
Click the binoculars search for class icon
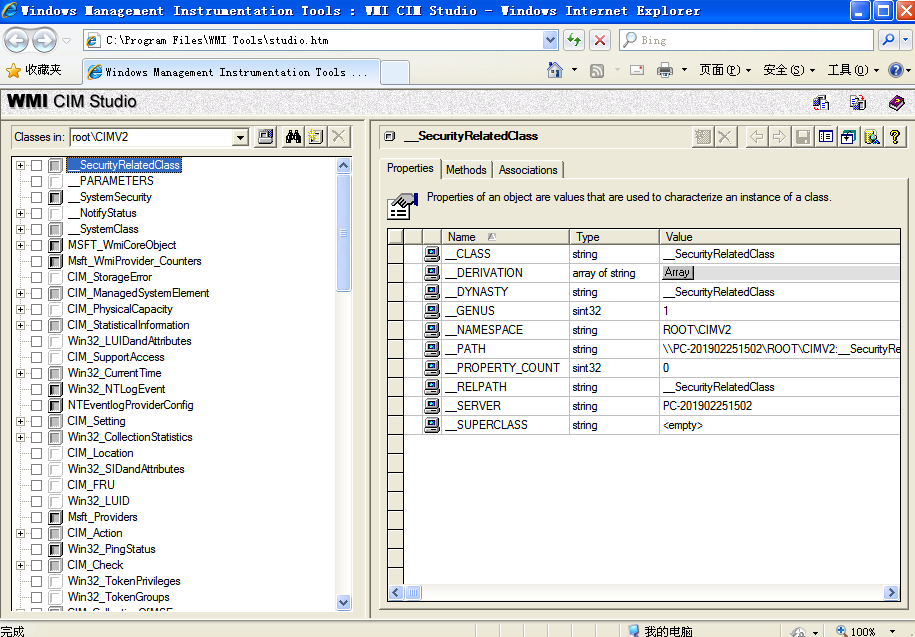(293, 137)
